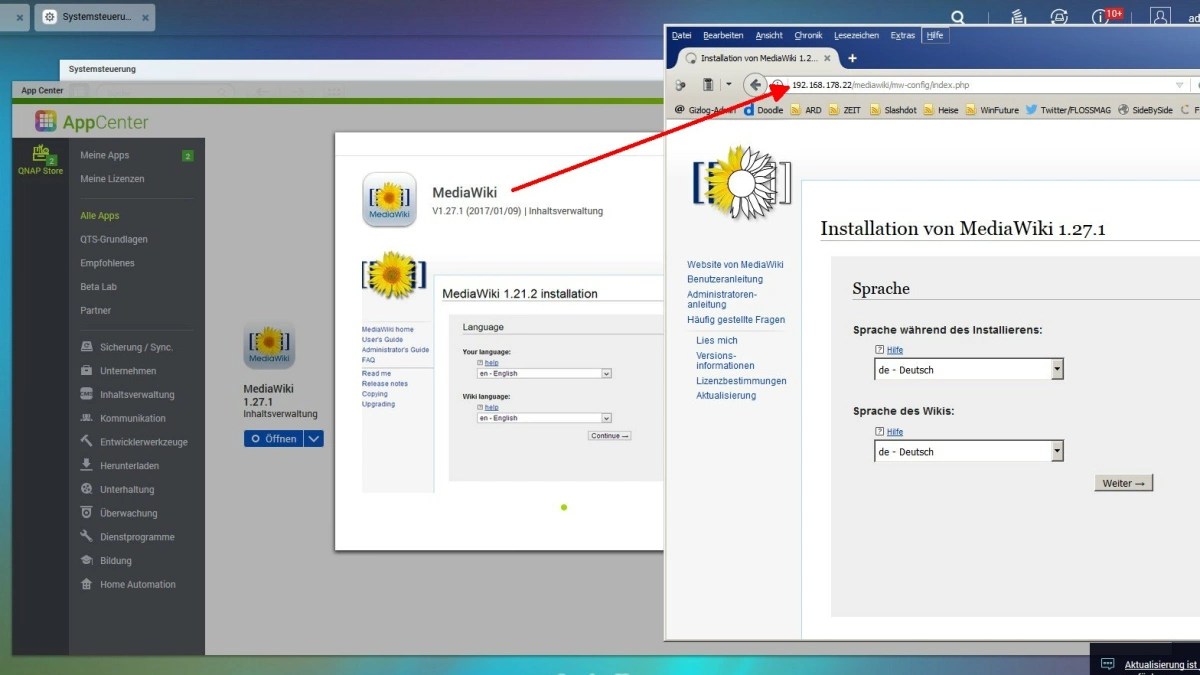Click the Inhaltsverwaltung category icon
This screenshot has width=1200, height=675.
[87, 394]
